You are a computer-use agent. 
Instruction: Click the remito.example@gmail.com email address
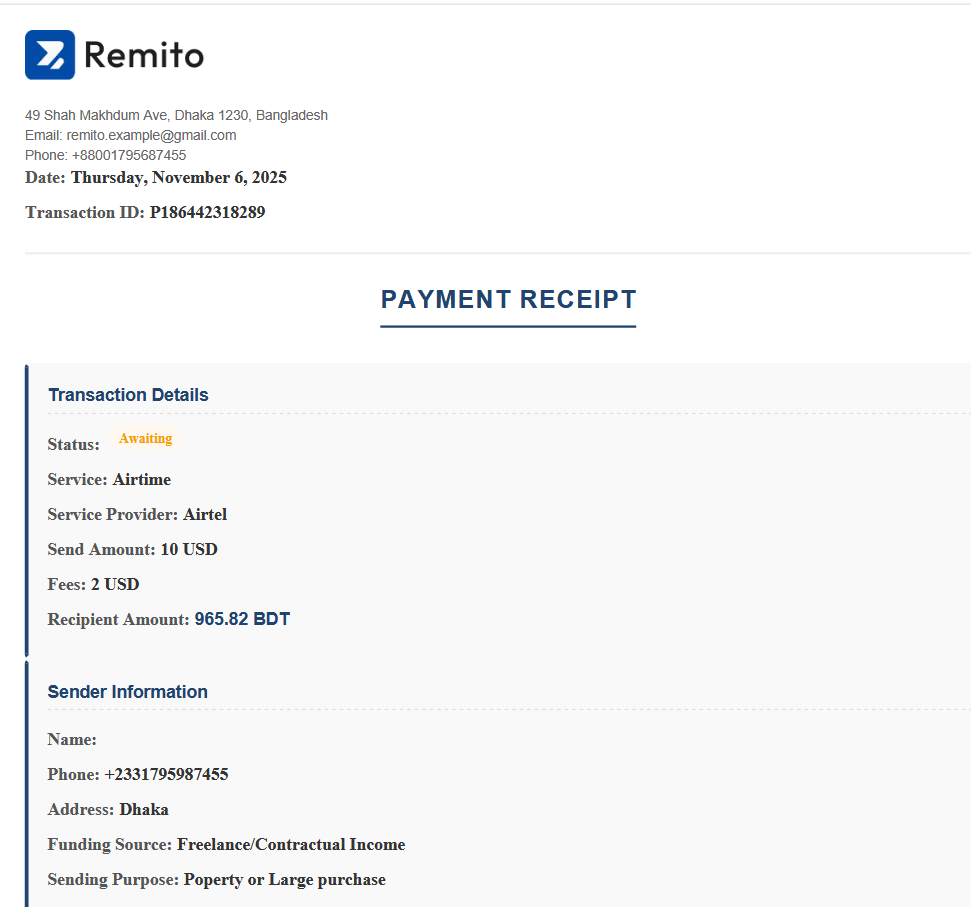click(151, 135)
